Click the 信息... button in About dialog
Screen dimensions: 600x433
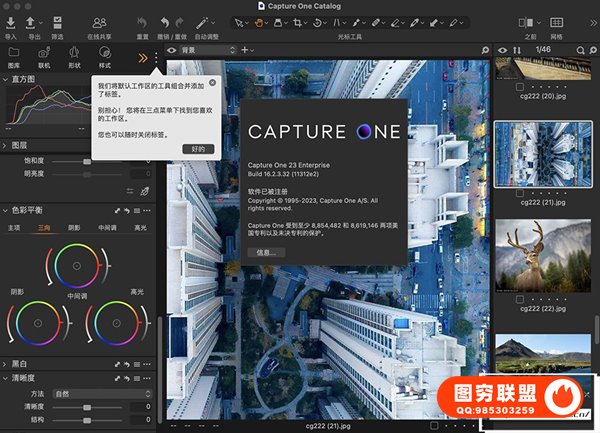point(265,253)
